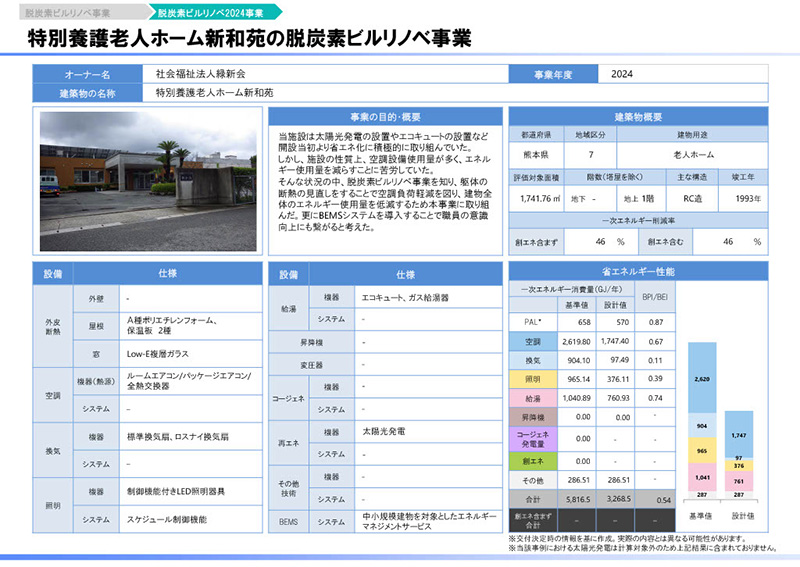Click the スケジュール制御機能 spec
This screenshot has width=800, height=567.
pos(167,520)
